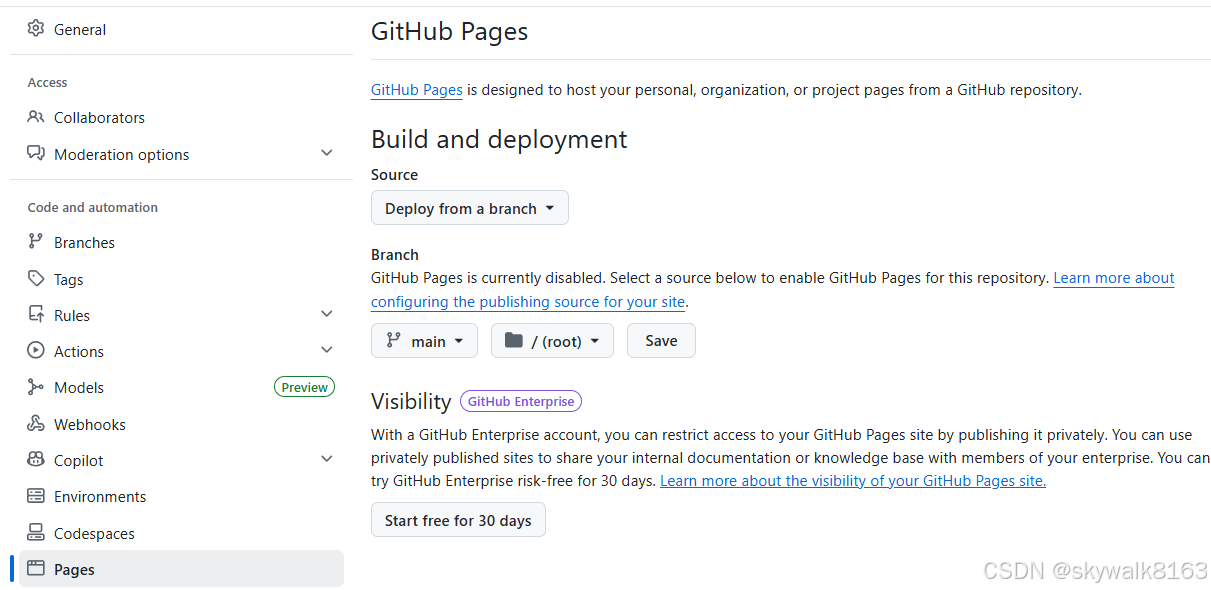This screenshot has height=590, width=1211.
Task: Click the GitHub Pages page title
Action: (x=450, y=32)
